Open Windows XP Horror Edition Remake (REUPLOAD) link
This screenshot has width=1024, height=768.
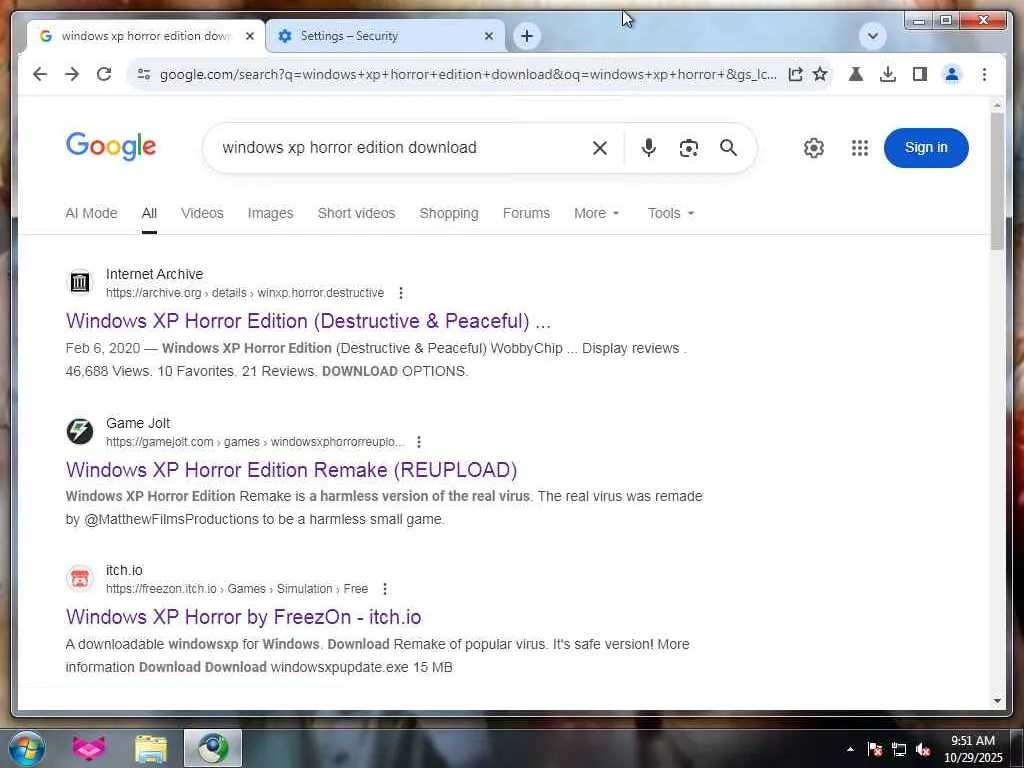point(291,470)
